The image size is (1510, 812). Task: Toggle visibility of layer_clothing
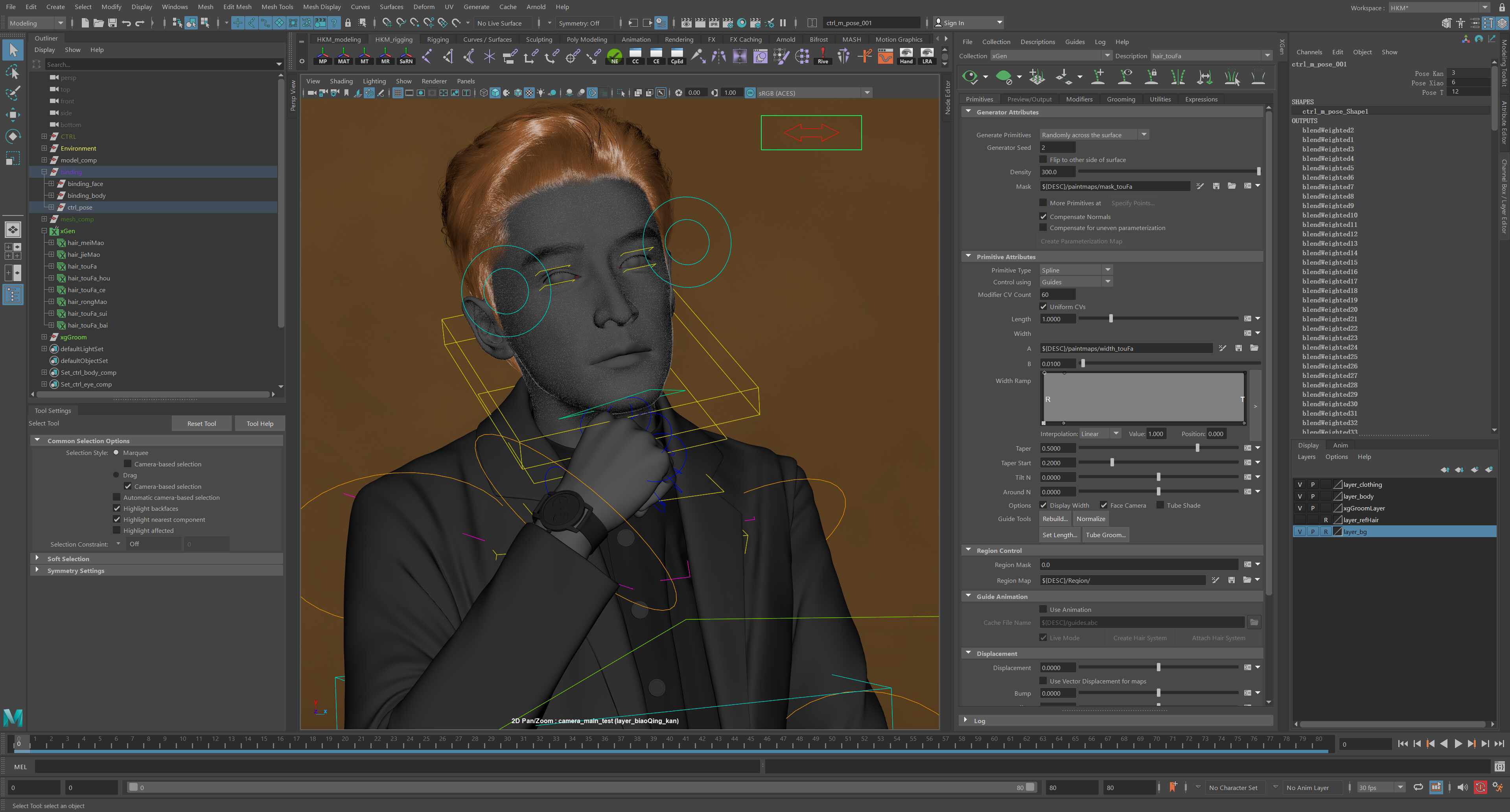[1300, 484]
